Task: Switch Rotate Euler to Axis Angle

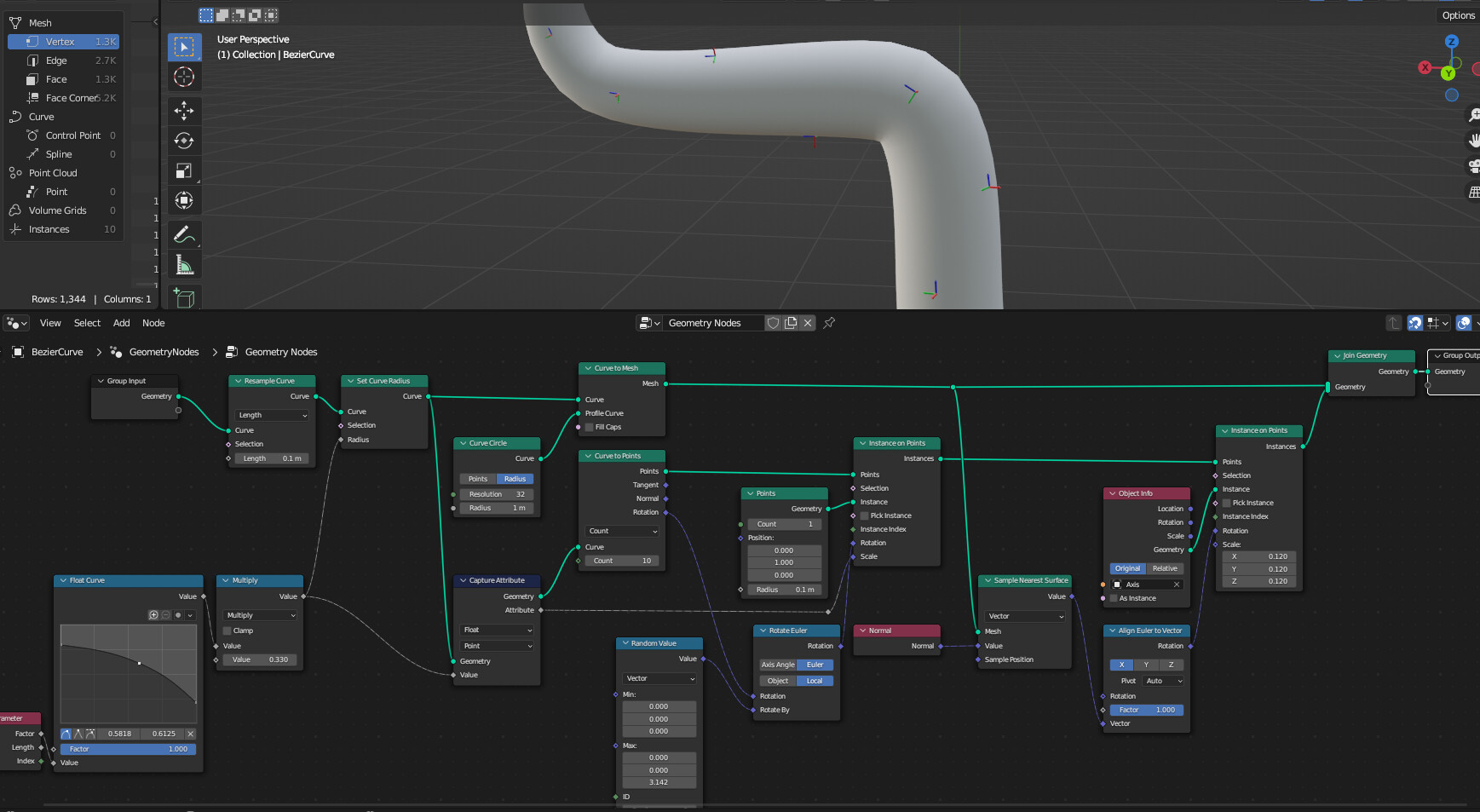Action: 778,665
